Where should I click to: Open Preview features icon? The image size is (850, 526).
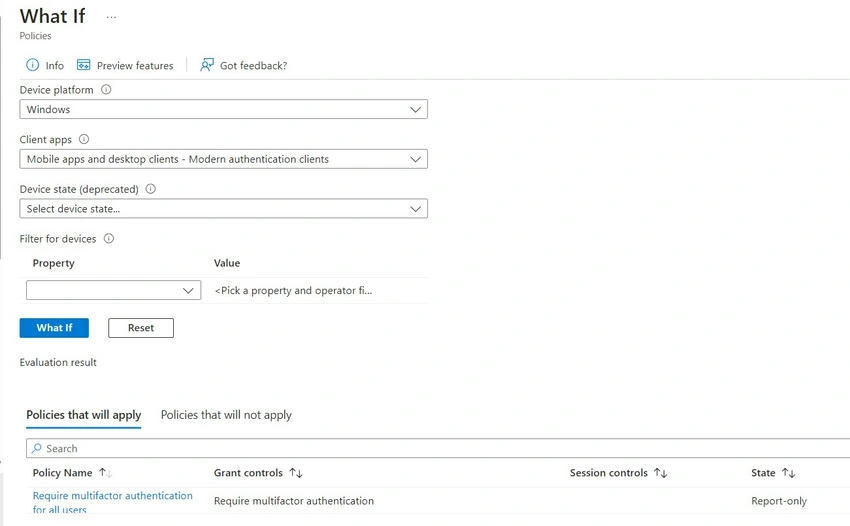pyautogui.click(x=83, y=65)
